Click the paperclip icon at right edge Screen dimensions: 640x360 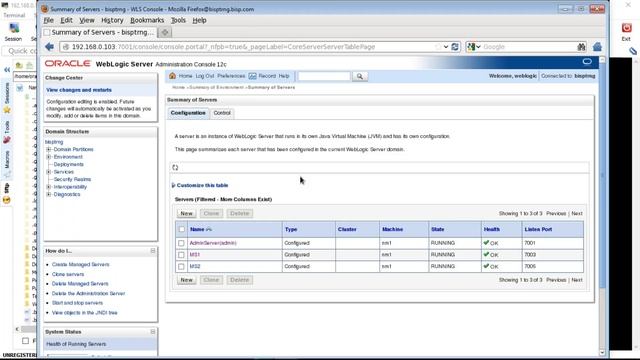632,51
